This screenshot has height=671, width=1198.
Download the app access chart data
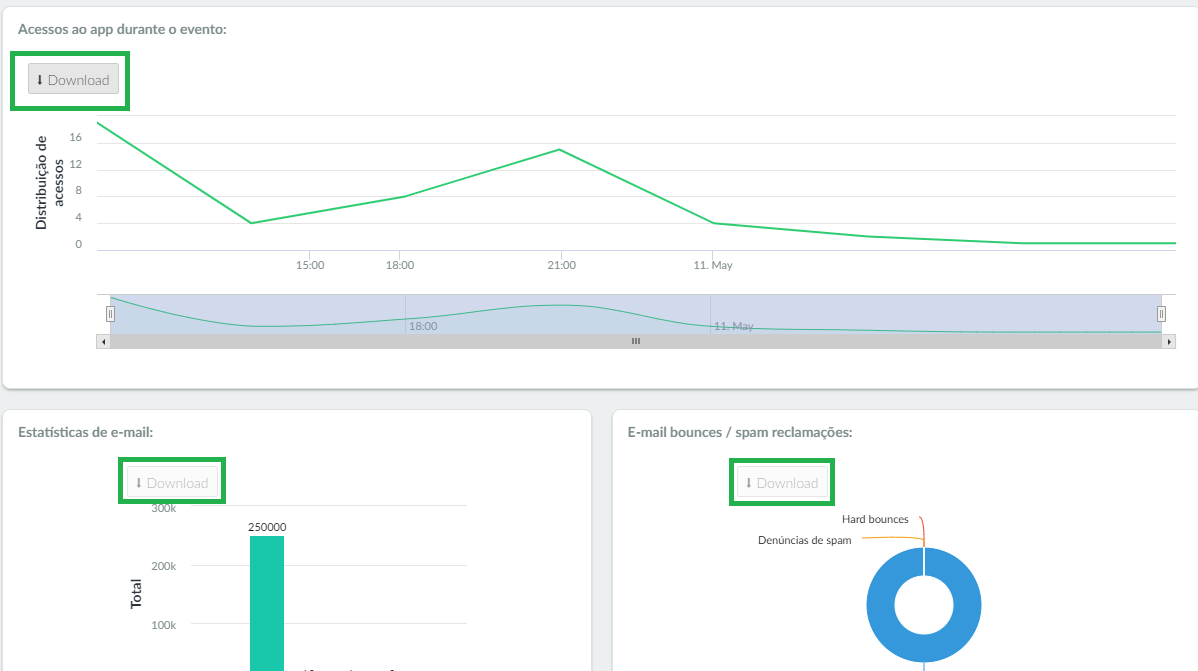pos(73,79)
